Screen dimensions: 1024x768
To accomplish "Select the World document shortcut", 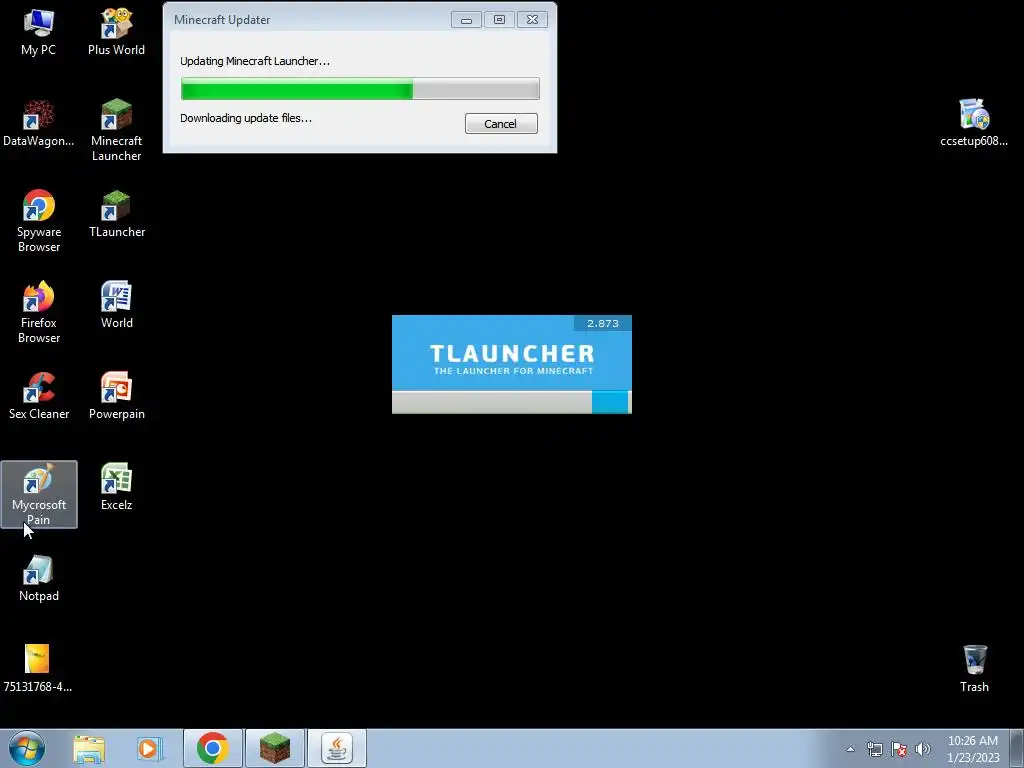I will click(116, 304).
